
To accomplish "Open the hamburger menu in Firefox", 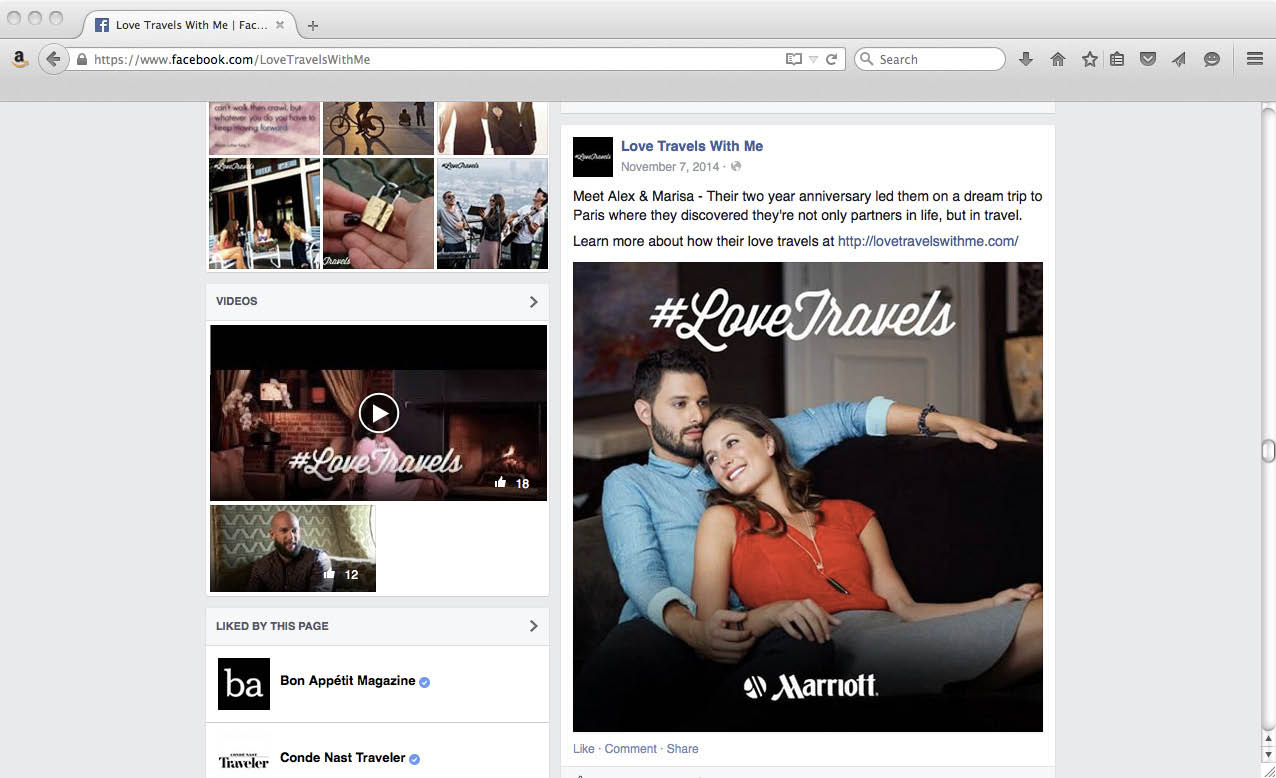I will pyautogui.click(x=1254, y=59).
